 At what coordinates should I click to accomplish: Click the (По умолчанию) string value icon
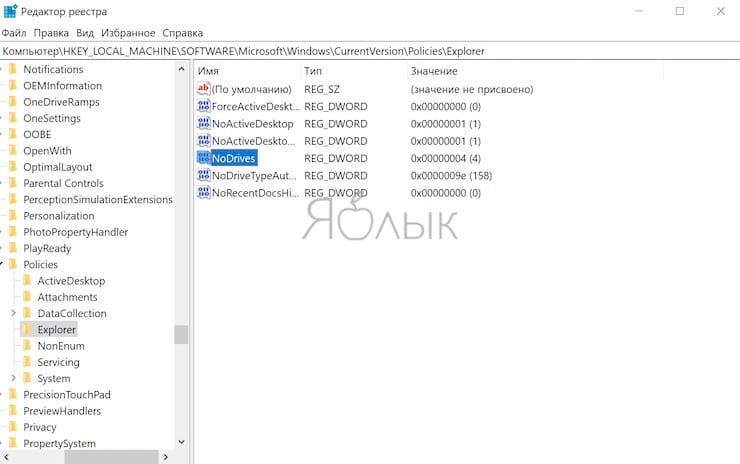pyautogui.click(x=203, y=89)
